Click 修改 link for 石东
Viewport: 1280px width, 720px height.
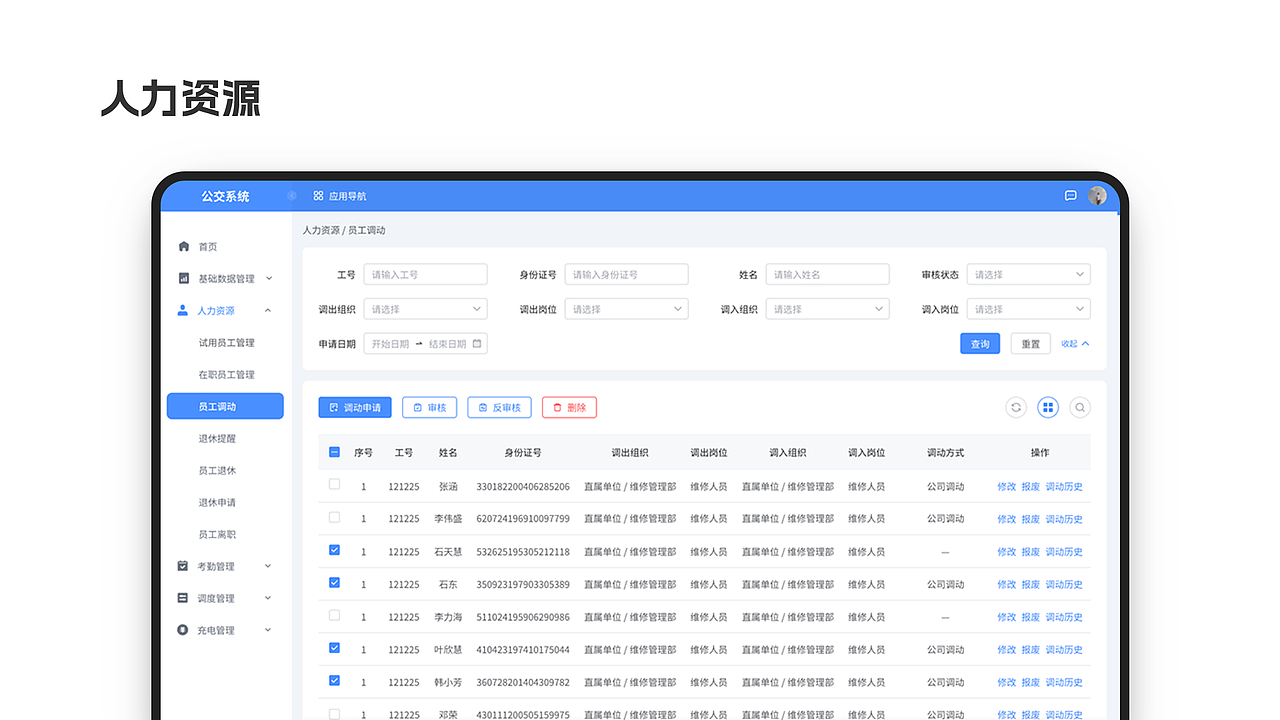tap(1006, 585)
